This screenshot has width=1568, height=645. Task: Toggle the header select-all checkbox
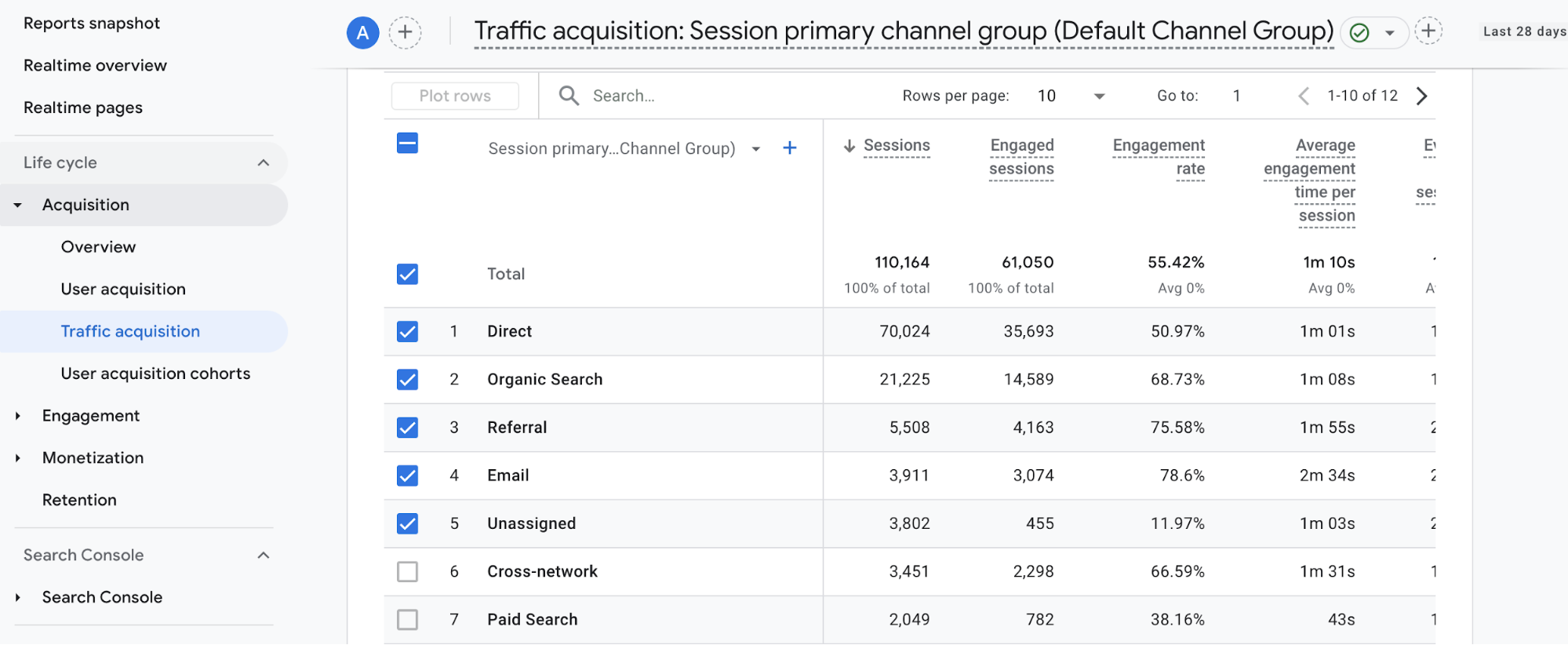click(407, 143)
